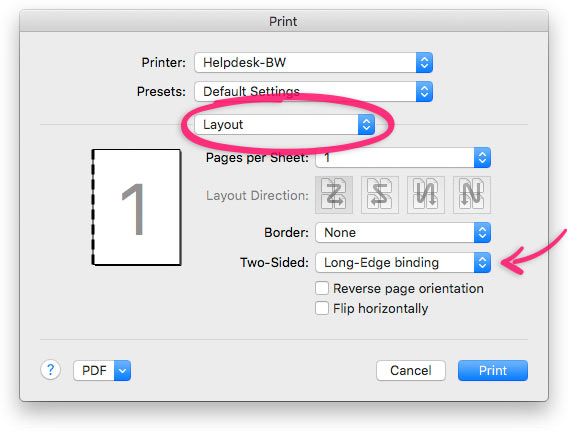Open the Helpdesk-BW printer selector

click(x=313, y=63)
